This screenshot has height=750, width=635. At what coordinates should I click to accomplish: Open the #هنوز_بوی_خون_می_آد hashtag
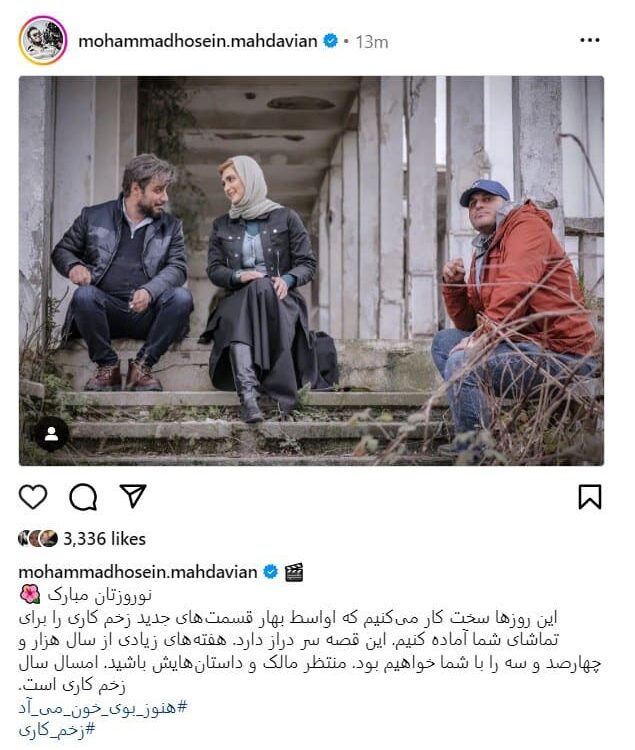click(x=103, y=707)
